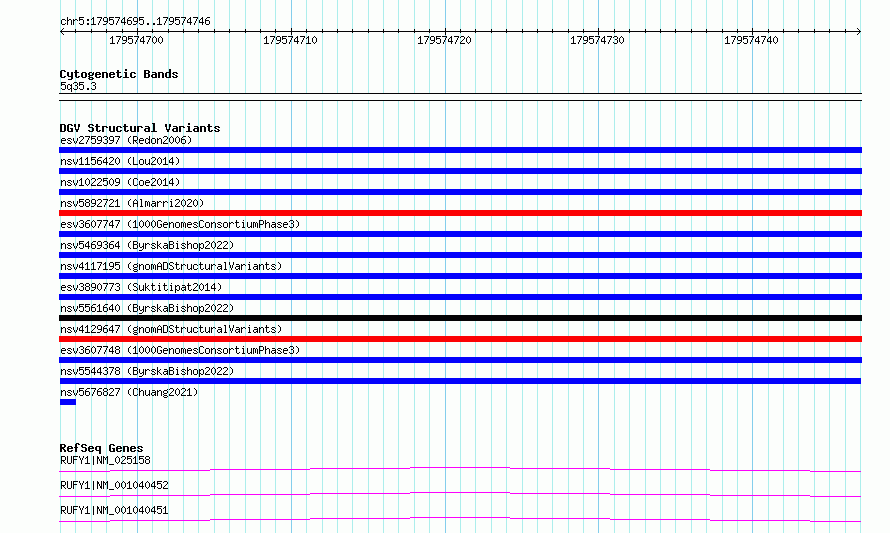
Task: Open gene RUFY1|NM_001040452 label
Action: [114, 485]
